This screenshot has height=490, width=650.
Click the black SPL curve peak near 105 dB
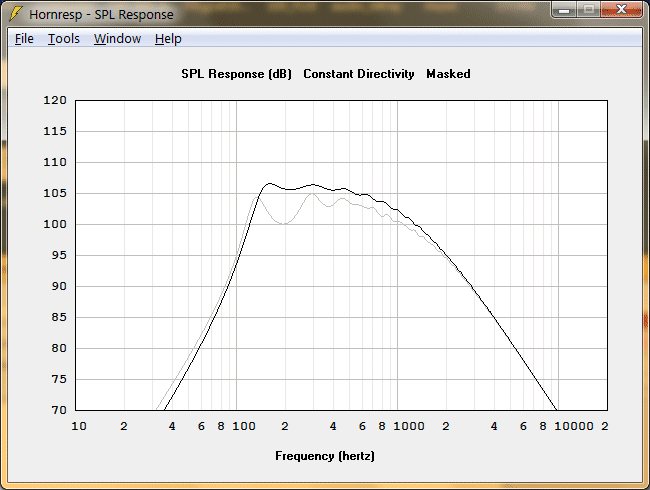pyautogui.click(x=269, y=183)
